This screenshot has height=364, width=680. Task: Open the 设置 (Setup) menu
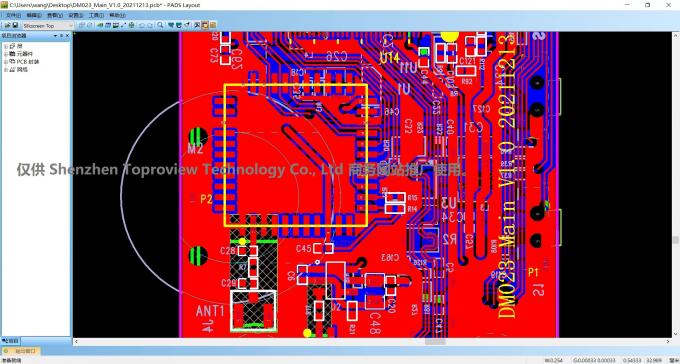76,15
